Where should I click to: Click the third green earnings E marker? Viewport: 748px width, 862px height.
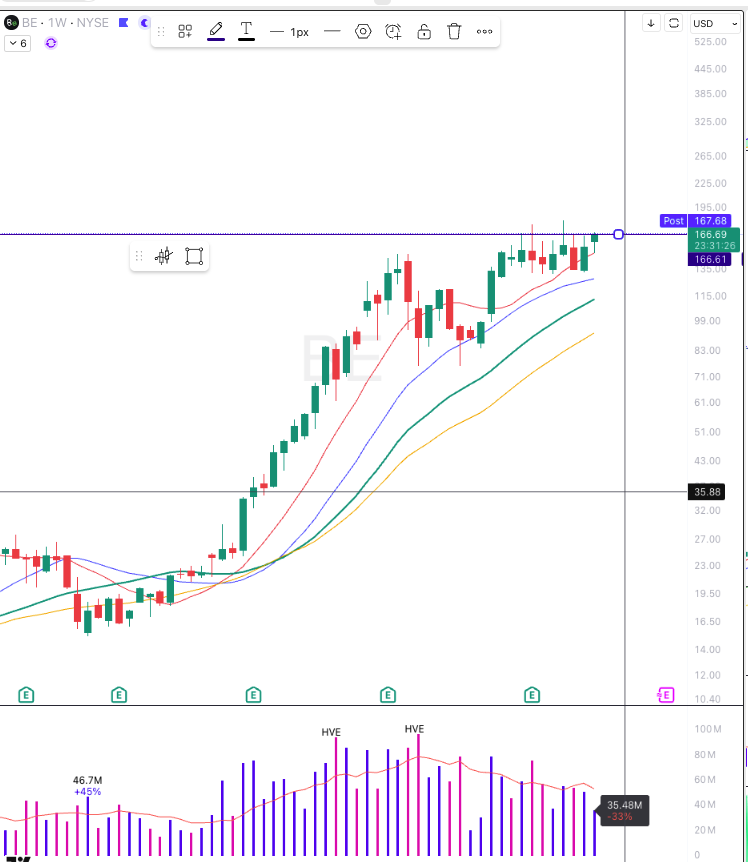click(253, 695)
